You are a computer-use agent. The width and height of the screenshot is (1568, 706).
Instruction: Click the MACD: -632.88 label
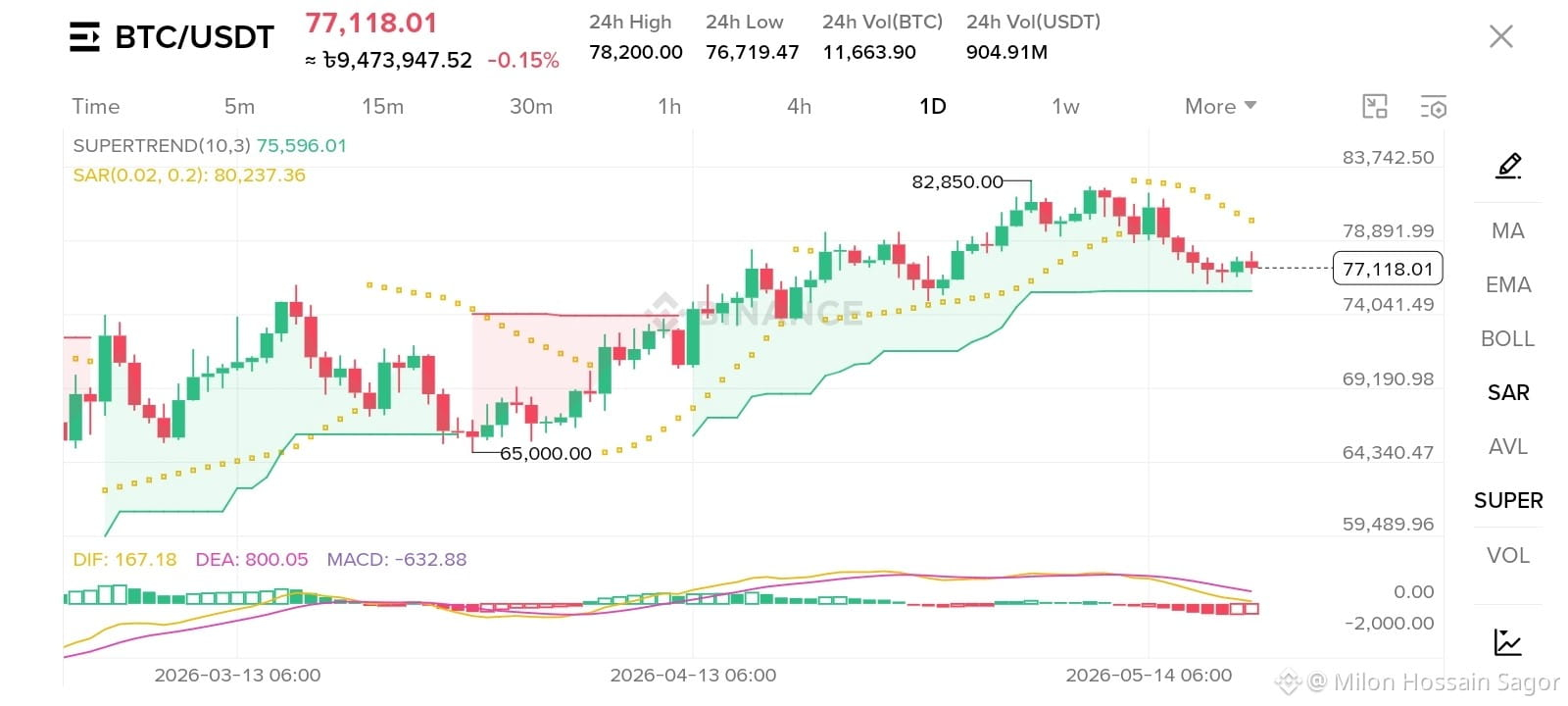pos(397,559)
